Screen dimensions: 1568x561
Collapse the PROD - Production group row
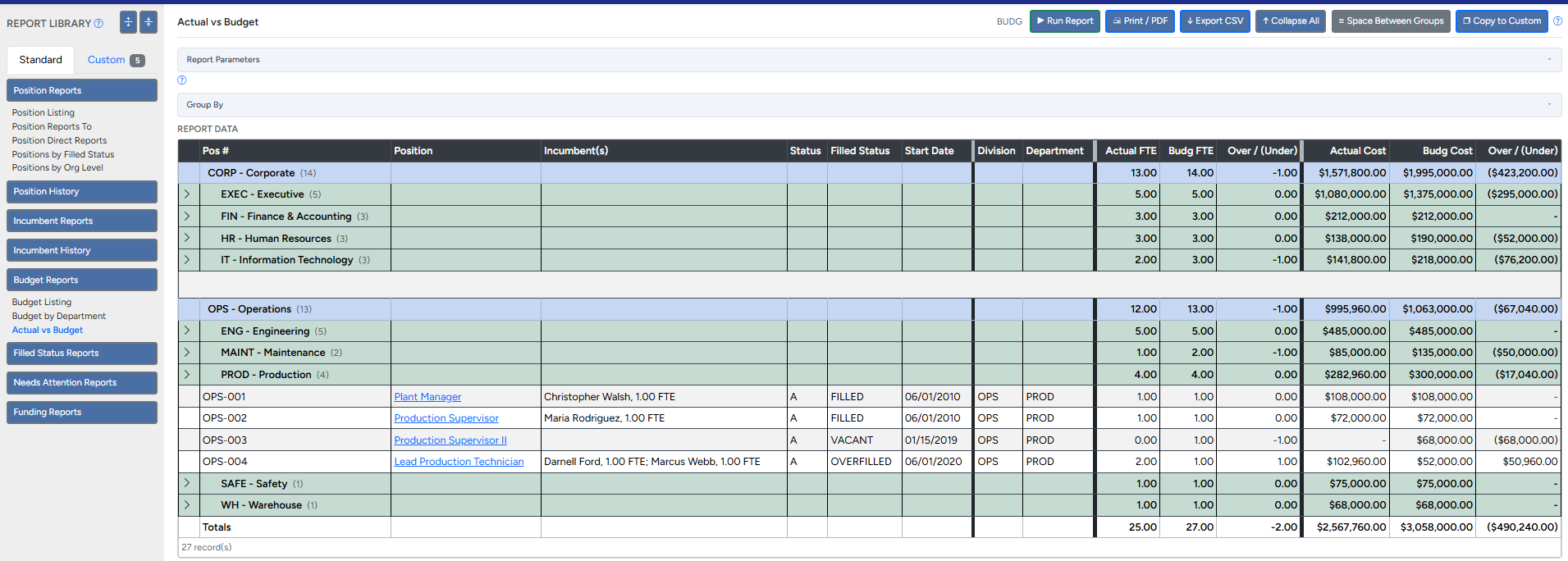[187, 375]
